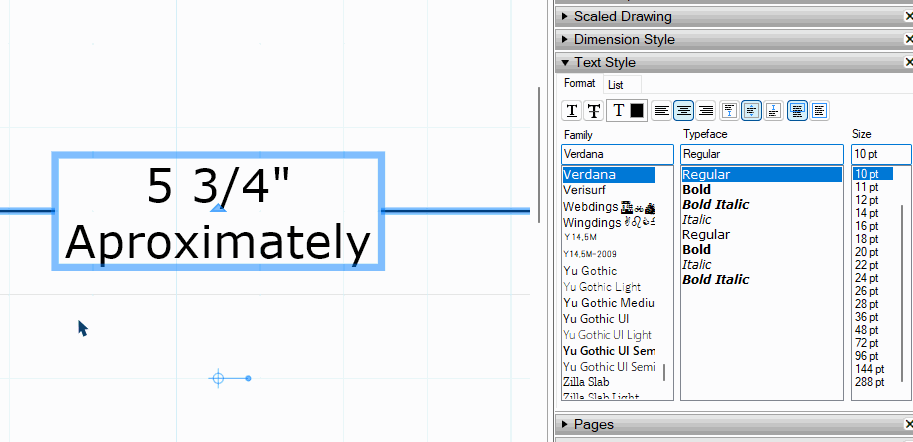Select the Format tab
Image resolution: width=913 pixels, height=442 pixels.
(x=579, y=84)
